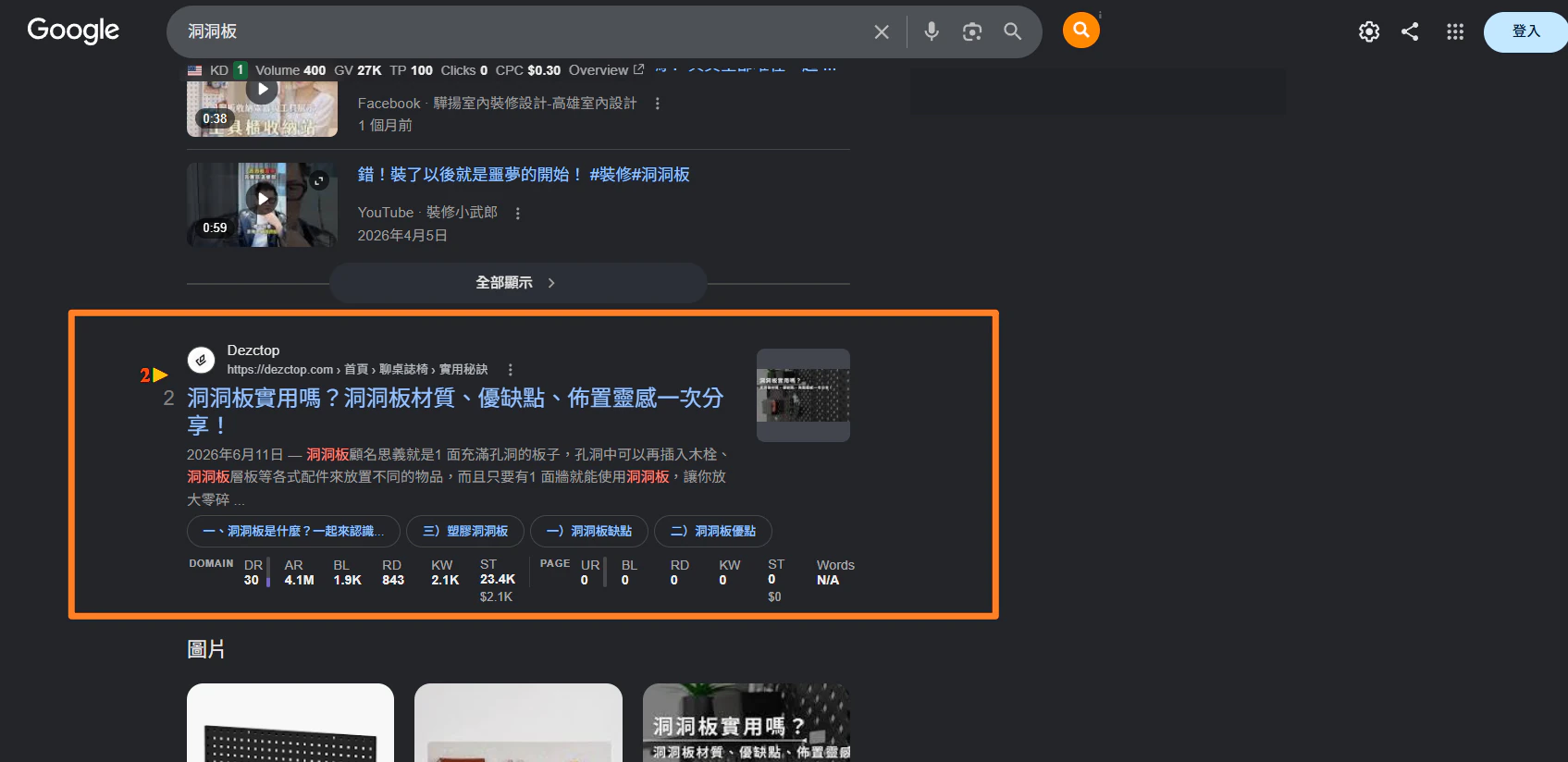Click into the 洞洞板 search field
Screen dimensions: 1568x762
[518, 31]
